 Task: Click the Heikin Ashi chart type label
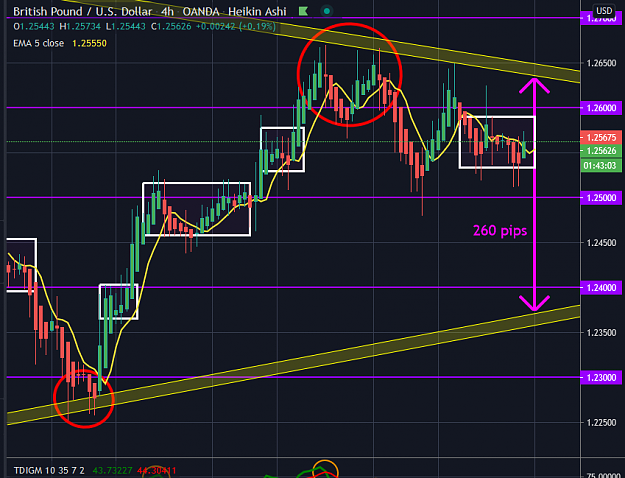tap(257, 12)
